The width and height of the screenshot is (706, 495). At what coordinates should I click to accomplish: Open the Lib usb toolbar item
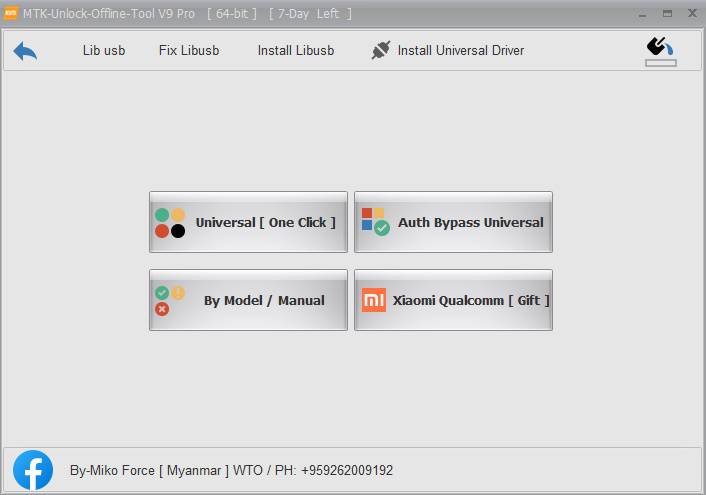104,50
